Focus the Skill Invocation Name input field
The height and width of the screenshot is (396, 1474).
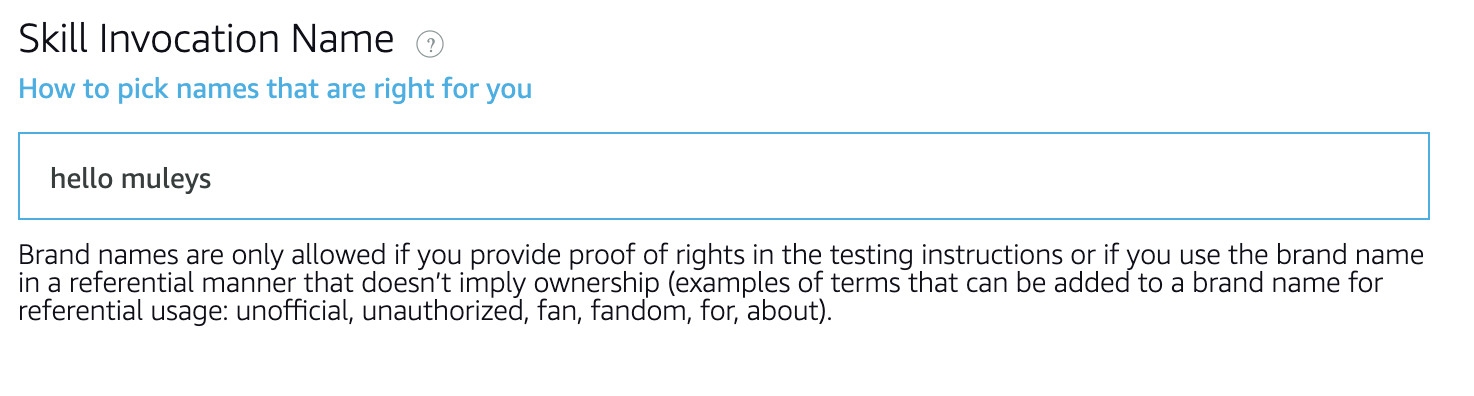coord(724,176)
